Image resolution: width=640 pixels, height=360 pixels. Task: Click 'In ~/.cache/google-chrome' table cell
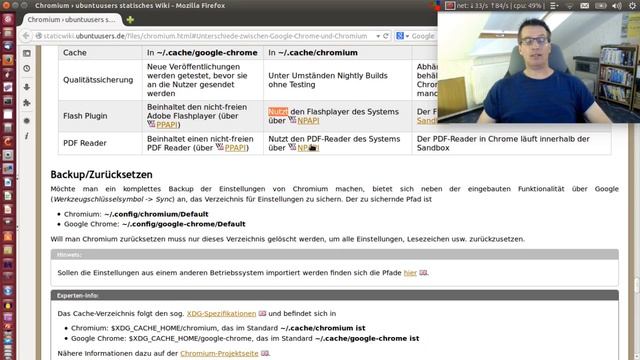202,53
